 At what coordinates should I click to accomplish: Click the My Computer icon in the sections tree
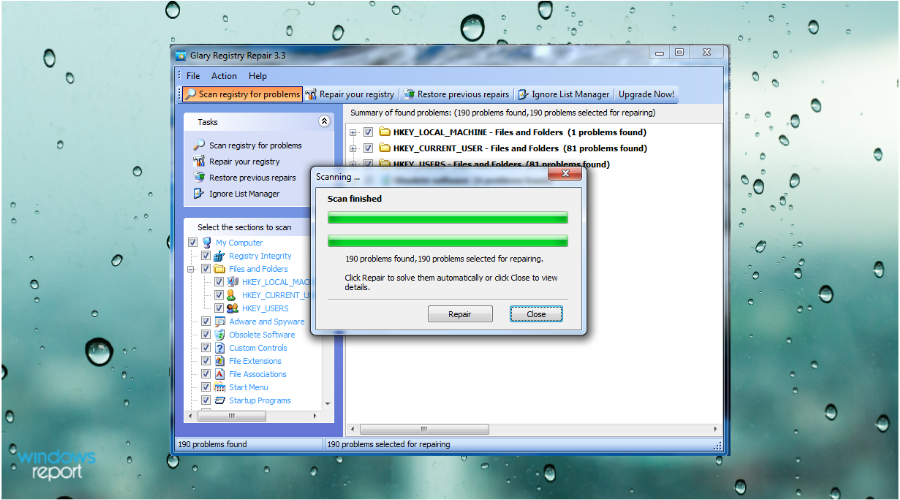pyautogui.click(x=207, y=242)
